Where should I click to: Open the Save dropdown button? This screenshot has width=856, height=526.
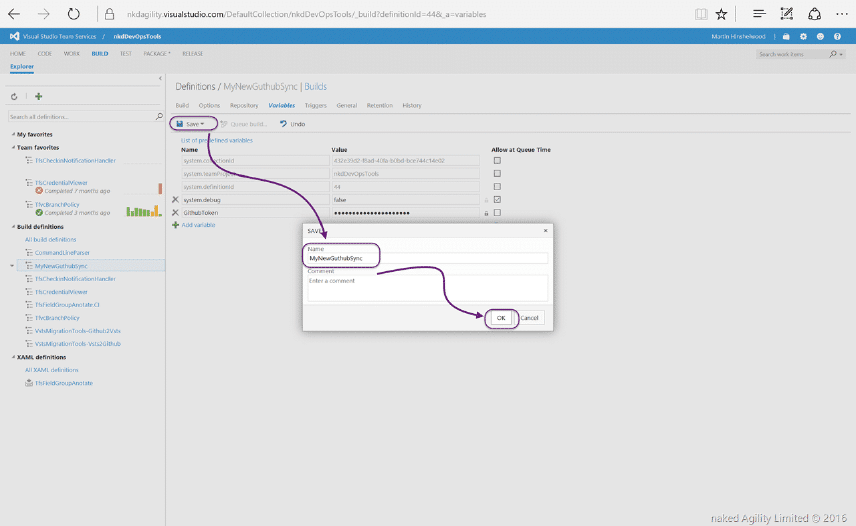pyautogui.click(x=191, y=124)
